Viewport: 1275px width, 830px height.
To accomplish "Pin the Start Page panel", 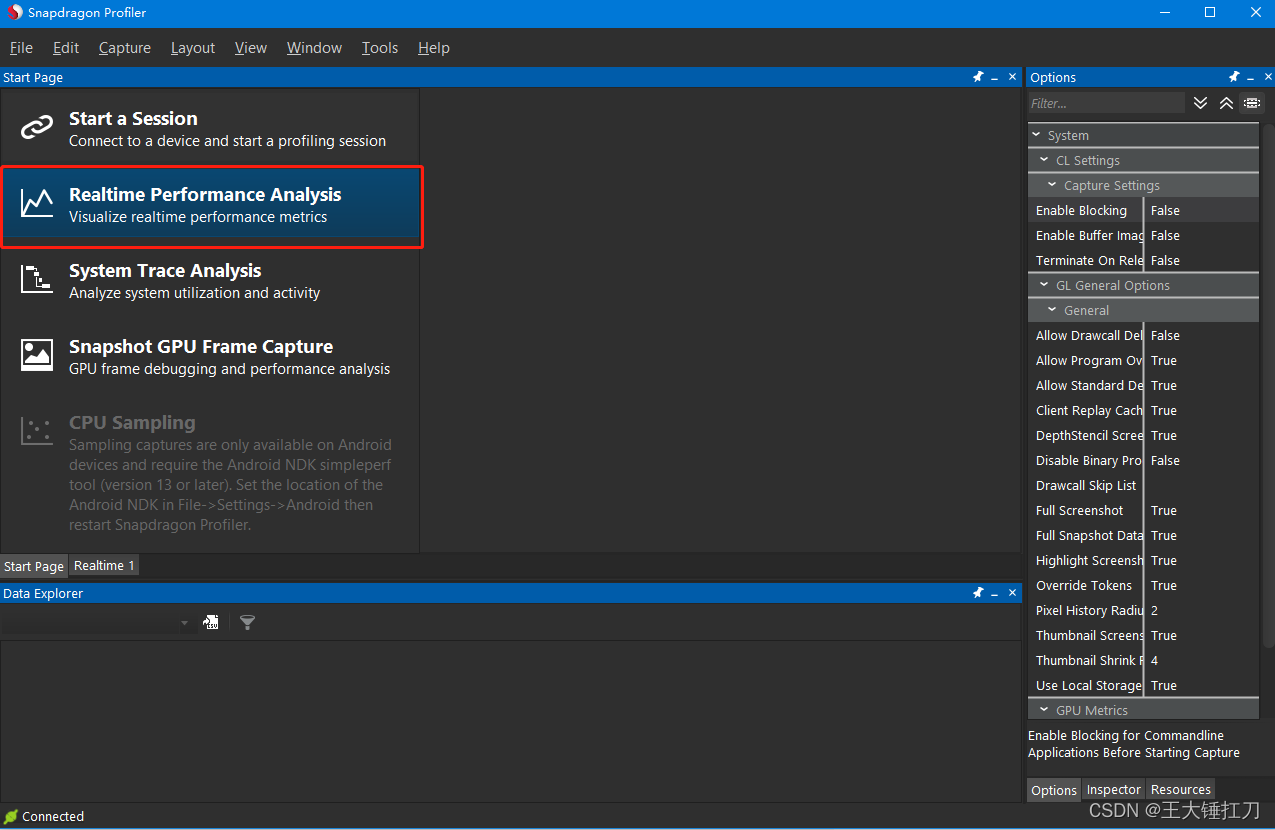I will [978, 77].
